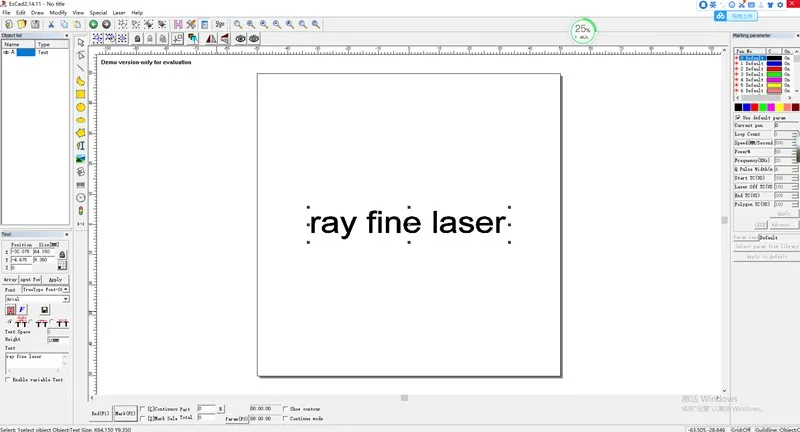Open the TrueType Font type dropdown
This screenshot has height=432, width=800.
66,289
